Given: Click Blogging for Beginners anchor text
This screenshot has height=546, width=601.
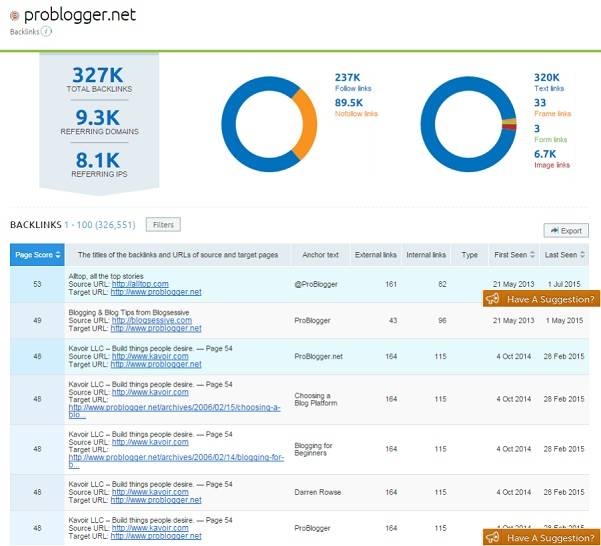Looking at the screenshot, I should coord(313,449).
